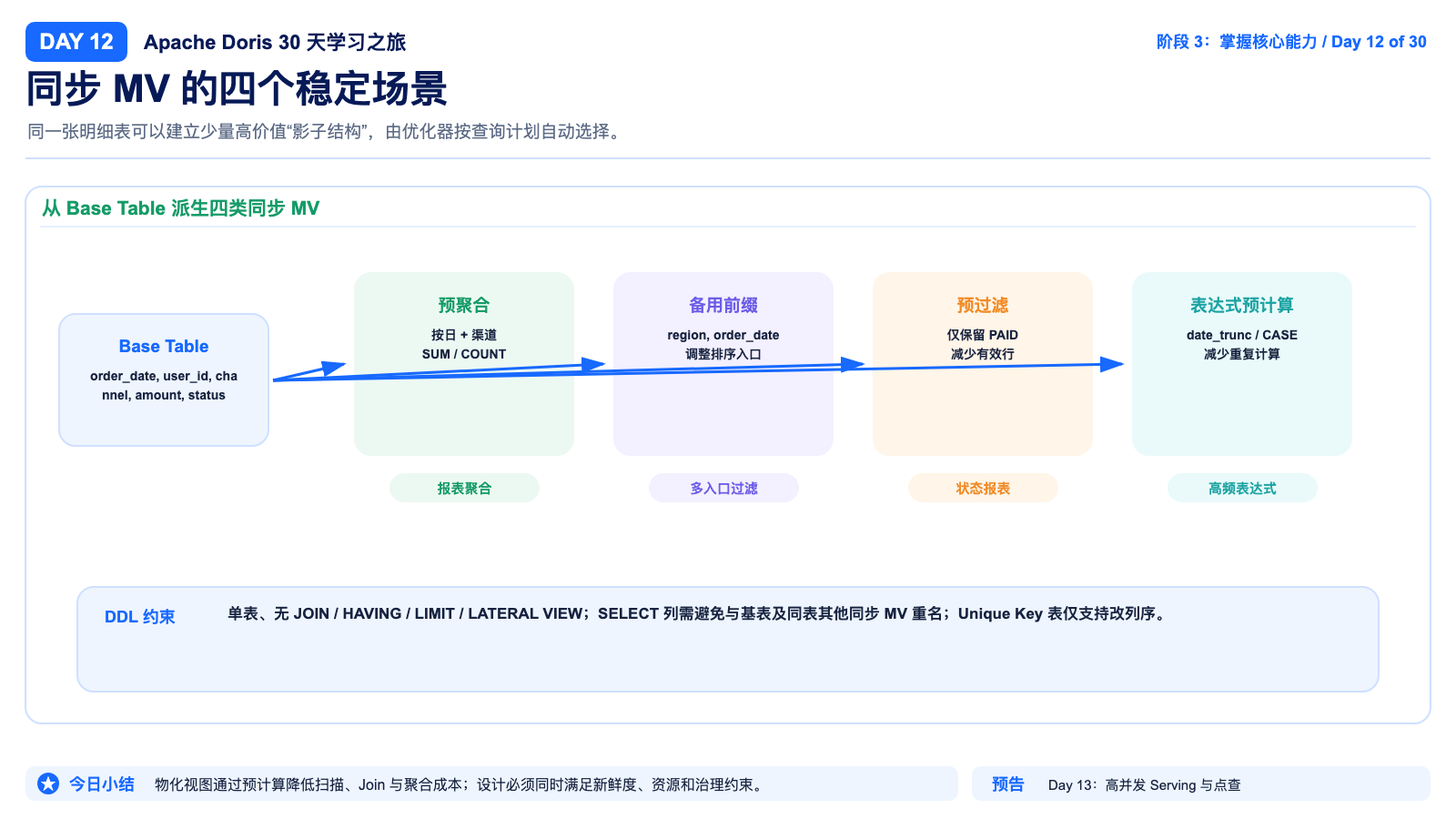Click the summary sentence starting with 物化视图
1456x819 pixels.
(460, 784)
